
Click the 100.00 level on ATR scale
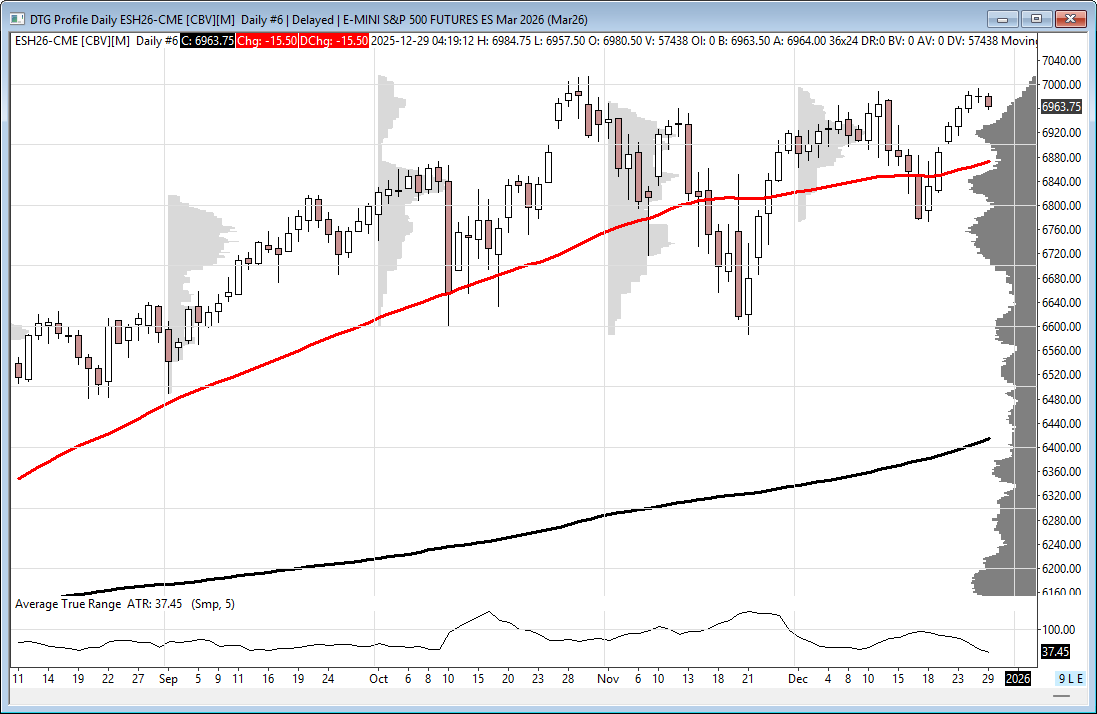[1057, 630]
